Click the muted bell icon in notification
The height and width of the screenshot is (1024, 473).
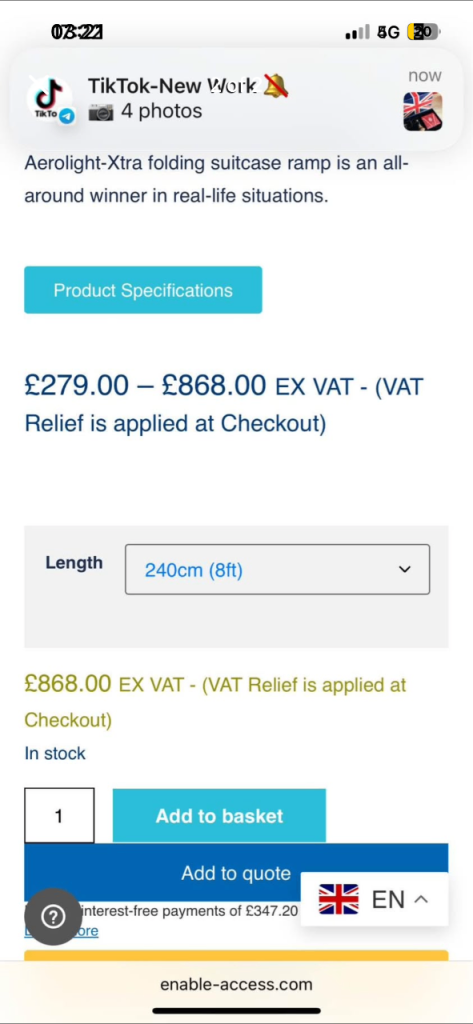point(275,86)
